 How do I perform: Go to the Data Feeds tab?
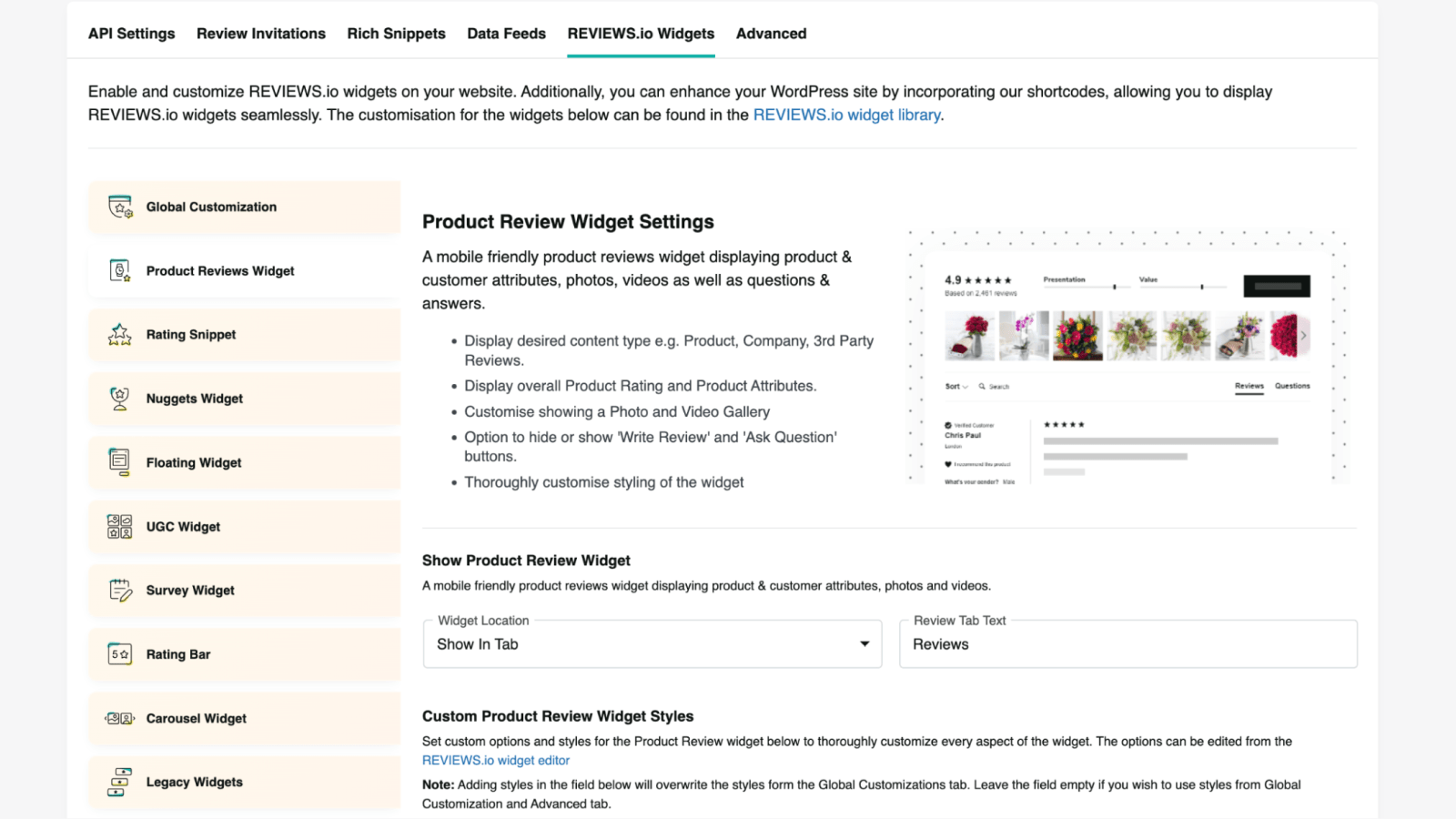pyautogui.click(x=507, y=34)
